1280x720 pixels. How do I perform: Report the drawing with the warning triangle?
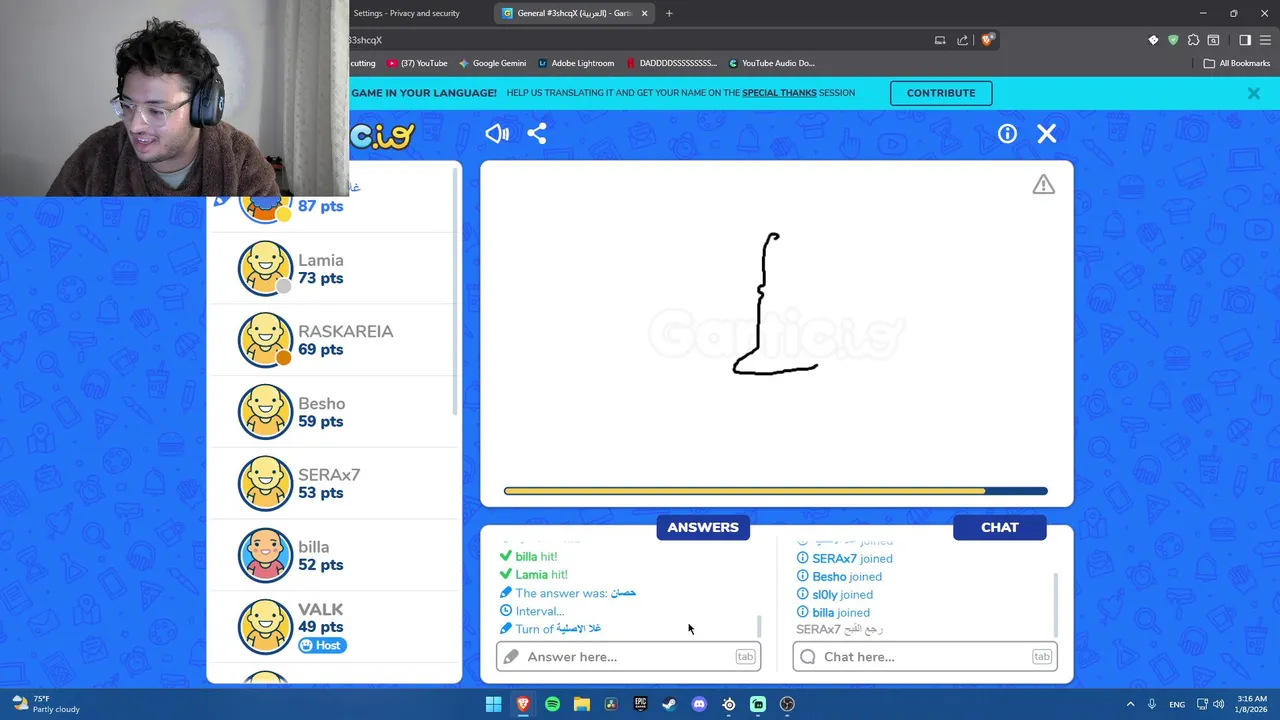[x=1043, y=185]
